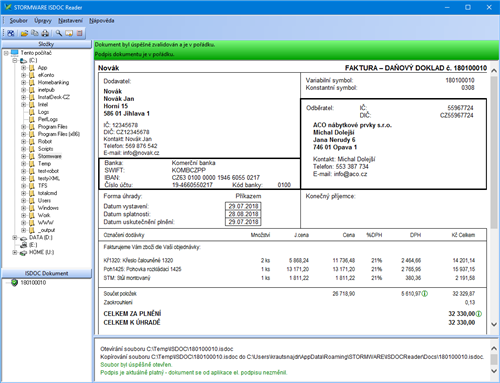Click the red calculator toolbar icon
This screenshot has width=500, height=383.
pyautogui.click(x=80, y=33)
